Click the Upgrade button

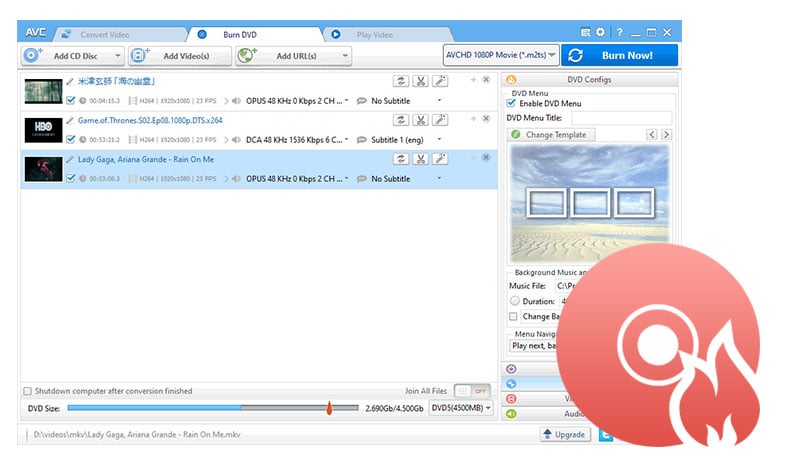(565, 435)
